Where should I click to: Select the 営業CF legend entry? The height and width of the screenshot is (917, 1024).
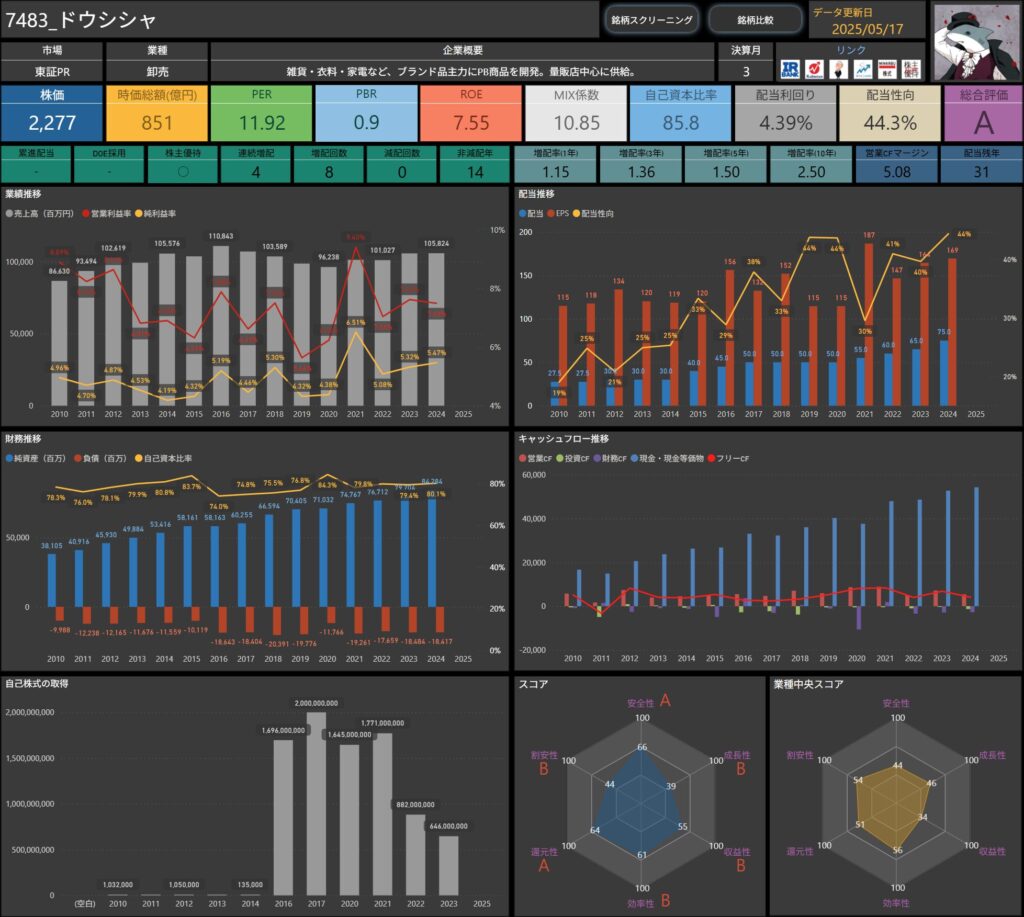(x=536, y=458)
